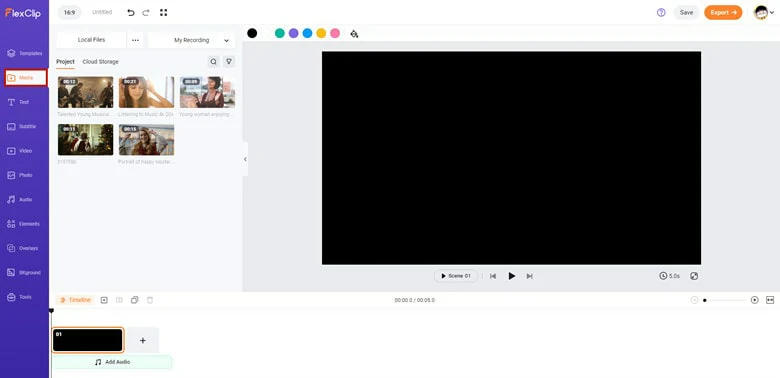Open the Text tool in sidebar

coord(18,102)
